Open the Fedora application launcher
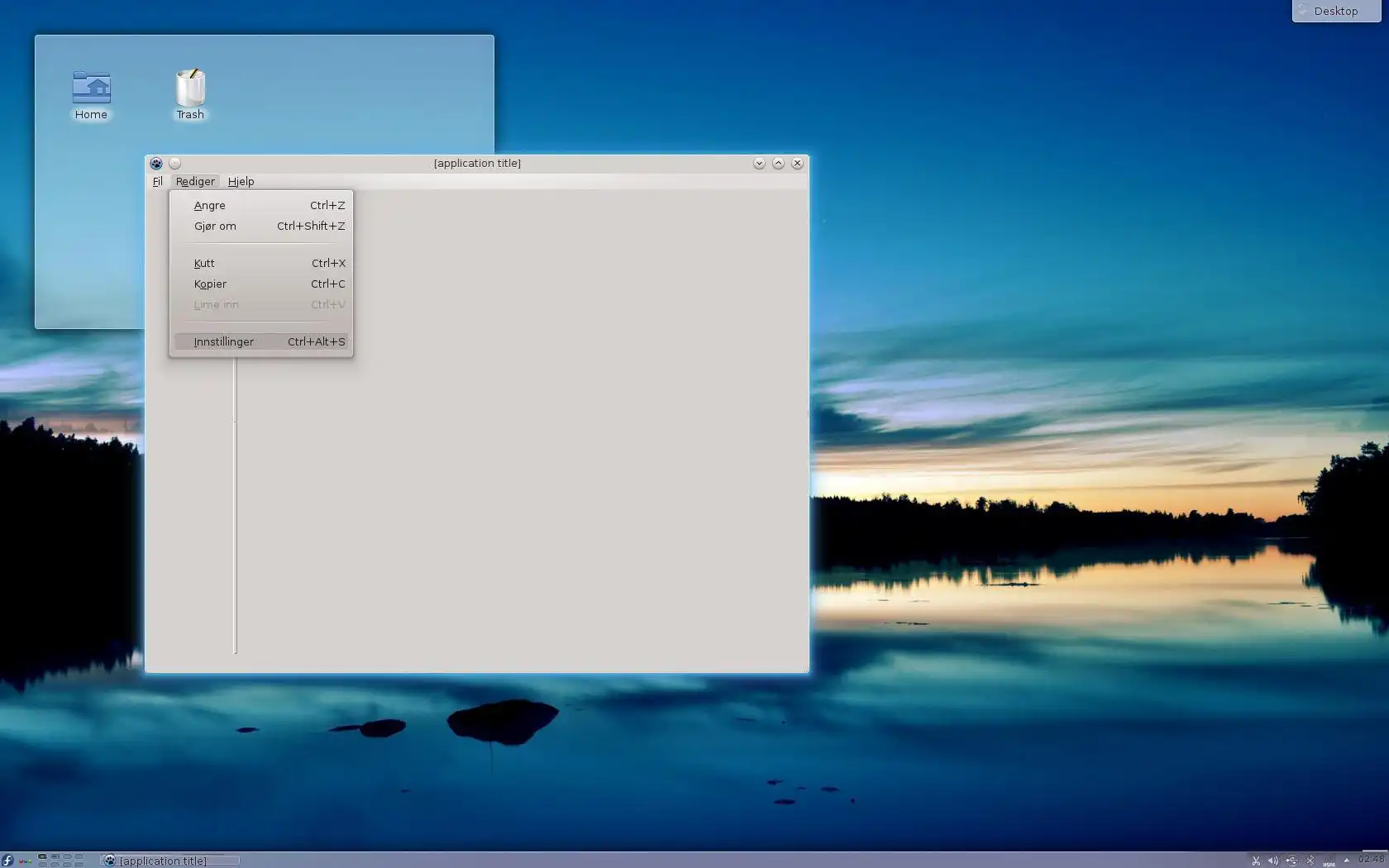Image resolution: width=1389 pixels, height=868 pixels. coord(7,861)
